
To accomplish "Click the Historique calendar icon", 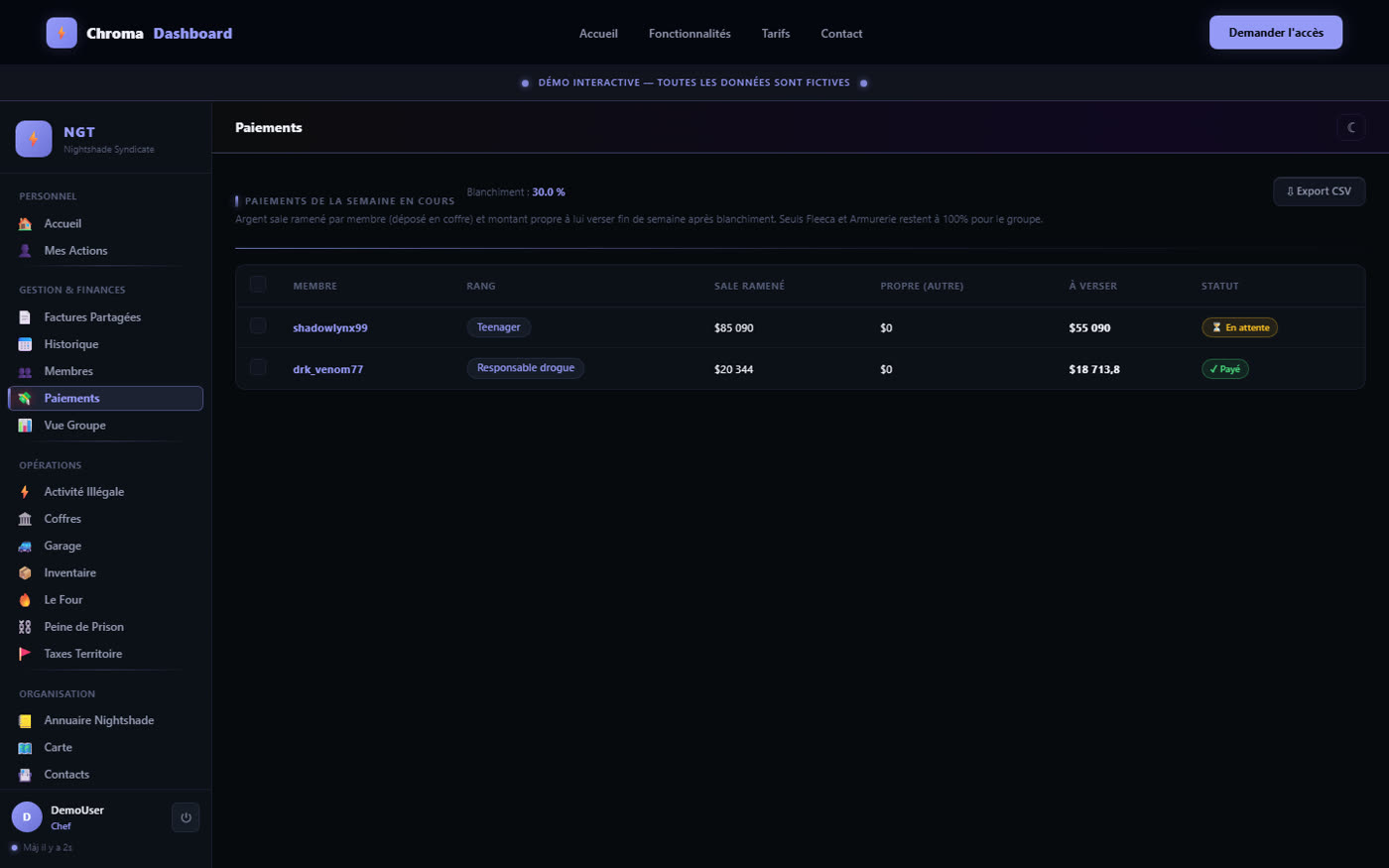I will click(25, 344).
